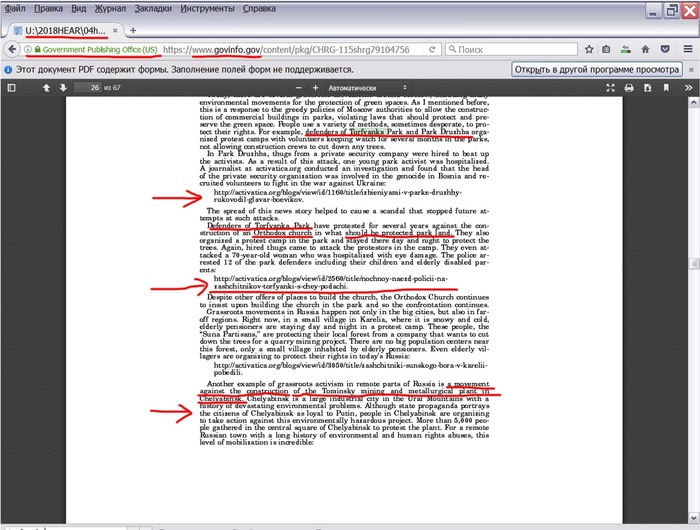Viewport: 700px width, 530px height.
Task: Open downloads panel
Action: [x=626, y=49]
